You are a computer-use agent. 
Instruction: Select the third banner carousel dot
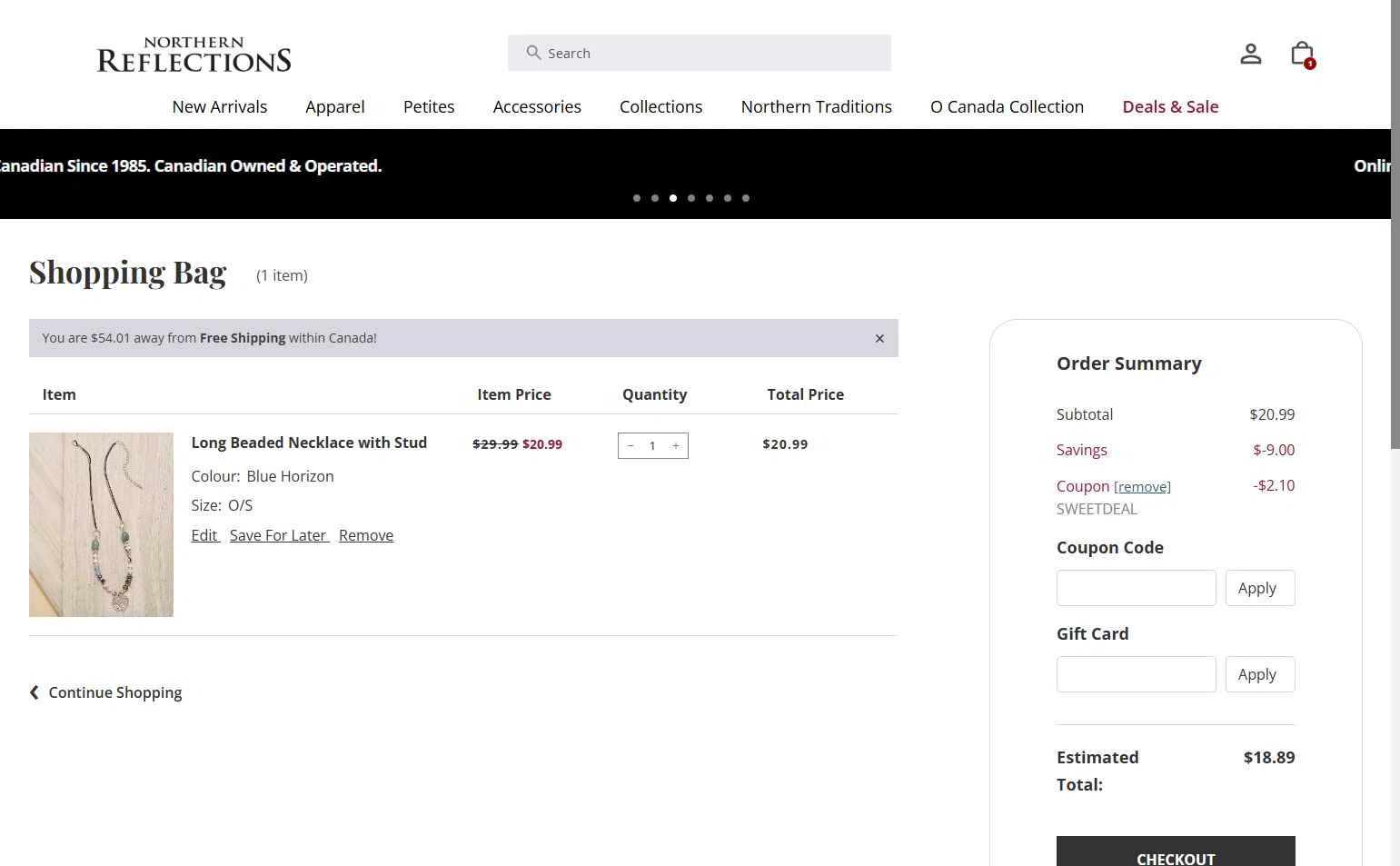pos(673,198)
